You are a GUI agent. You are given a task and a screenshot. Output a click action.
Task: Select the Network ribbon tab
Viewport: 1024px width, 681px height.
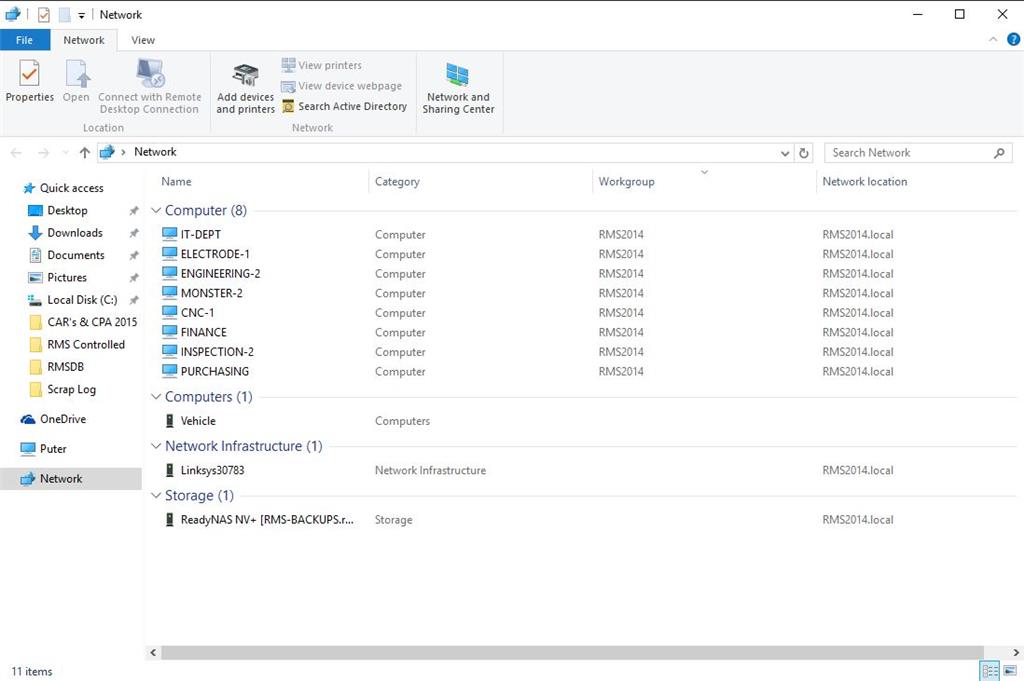pos(84,40)
